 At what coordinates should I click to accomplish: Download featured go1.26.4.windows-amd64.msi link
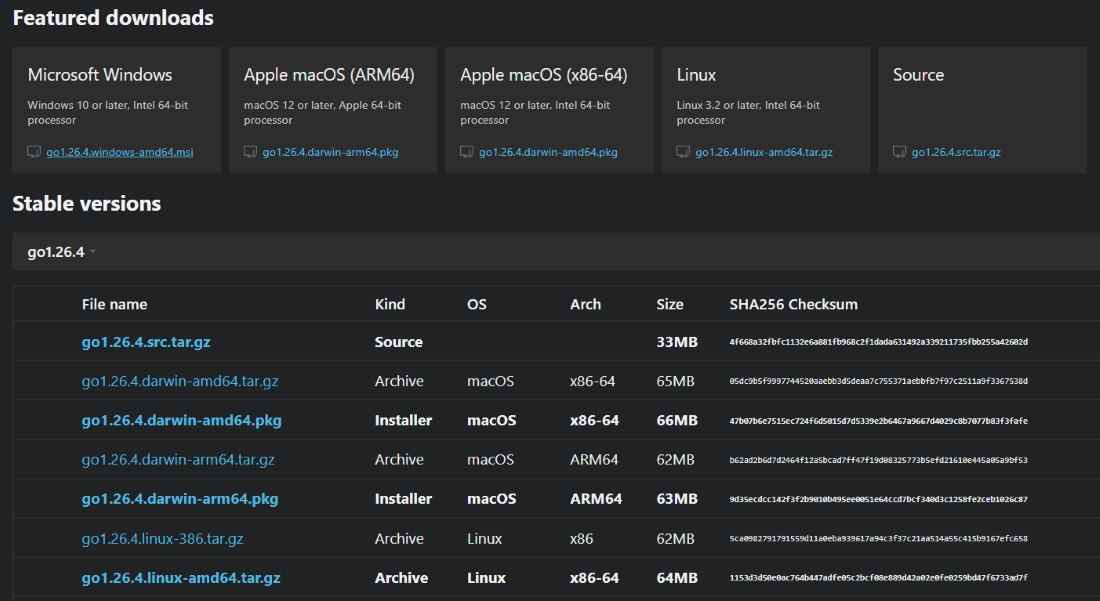(120, 152)
